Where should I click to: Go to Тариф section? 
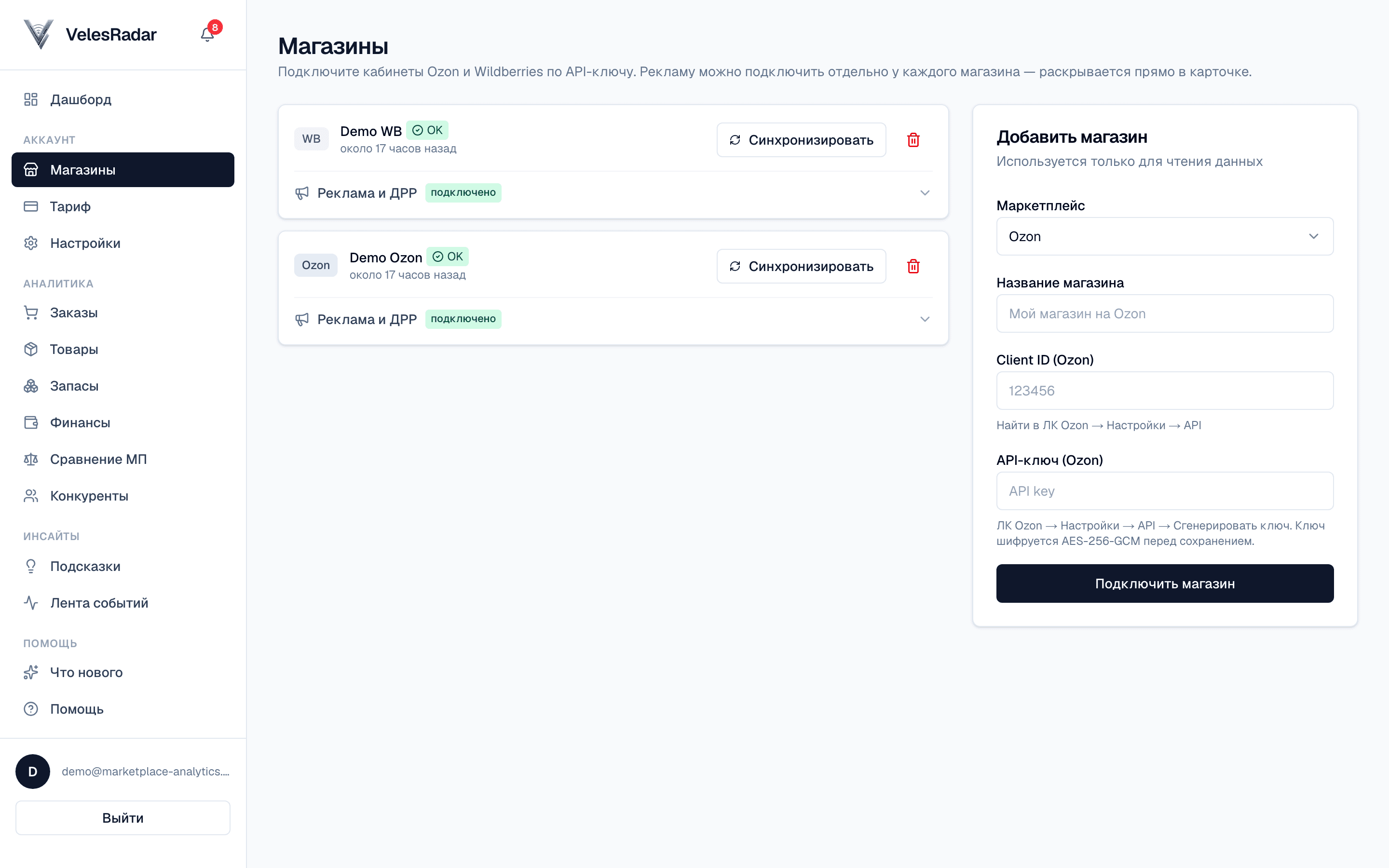pos(123,206)
